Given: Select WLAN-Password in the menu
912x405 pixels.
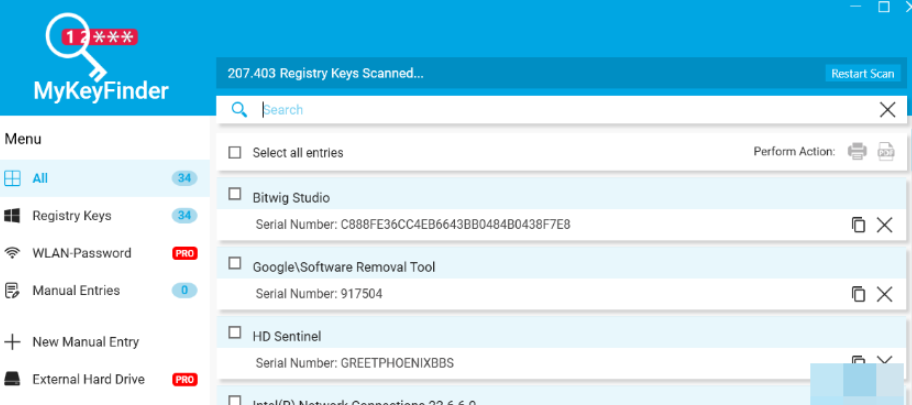Looking at the screenshot, I should pos(105,253).
